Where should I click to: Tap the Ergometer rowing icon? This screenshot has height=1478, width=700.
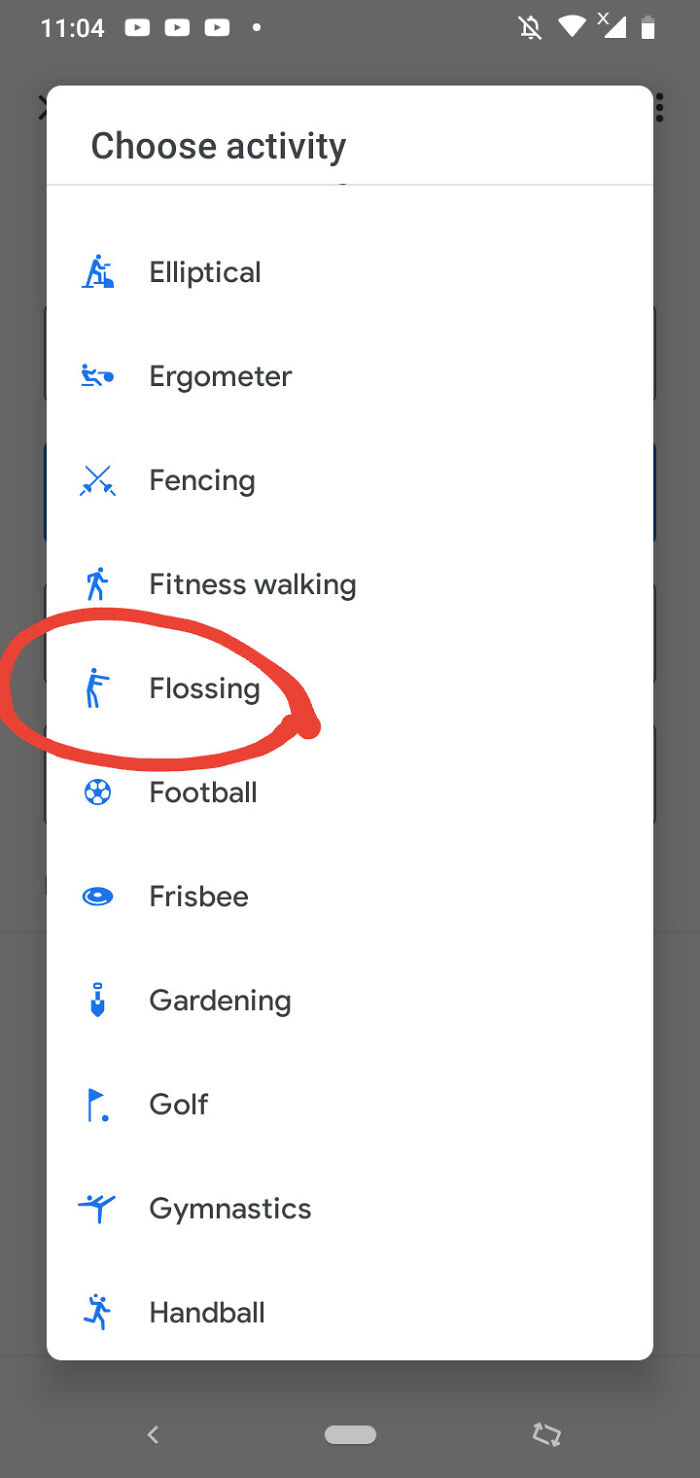point(96,375)
